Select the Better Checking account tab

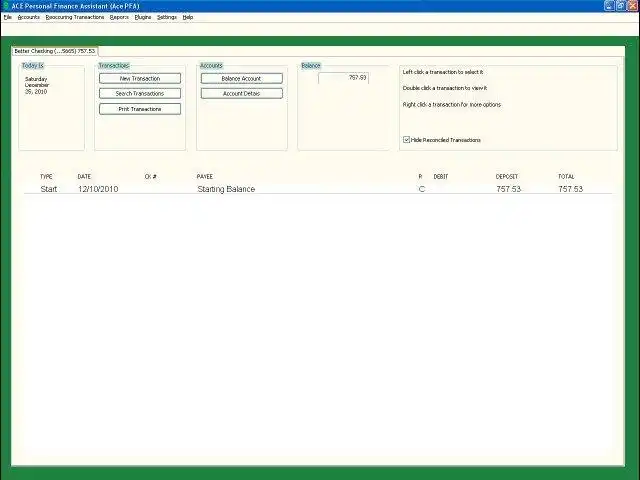[54, 51]
